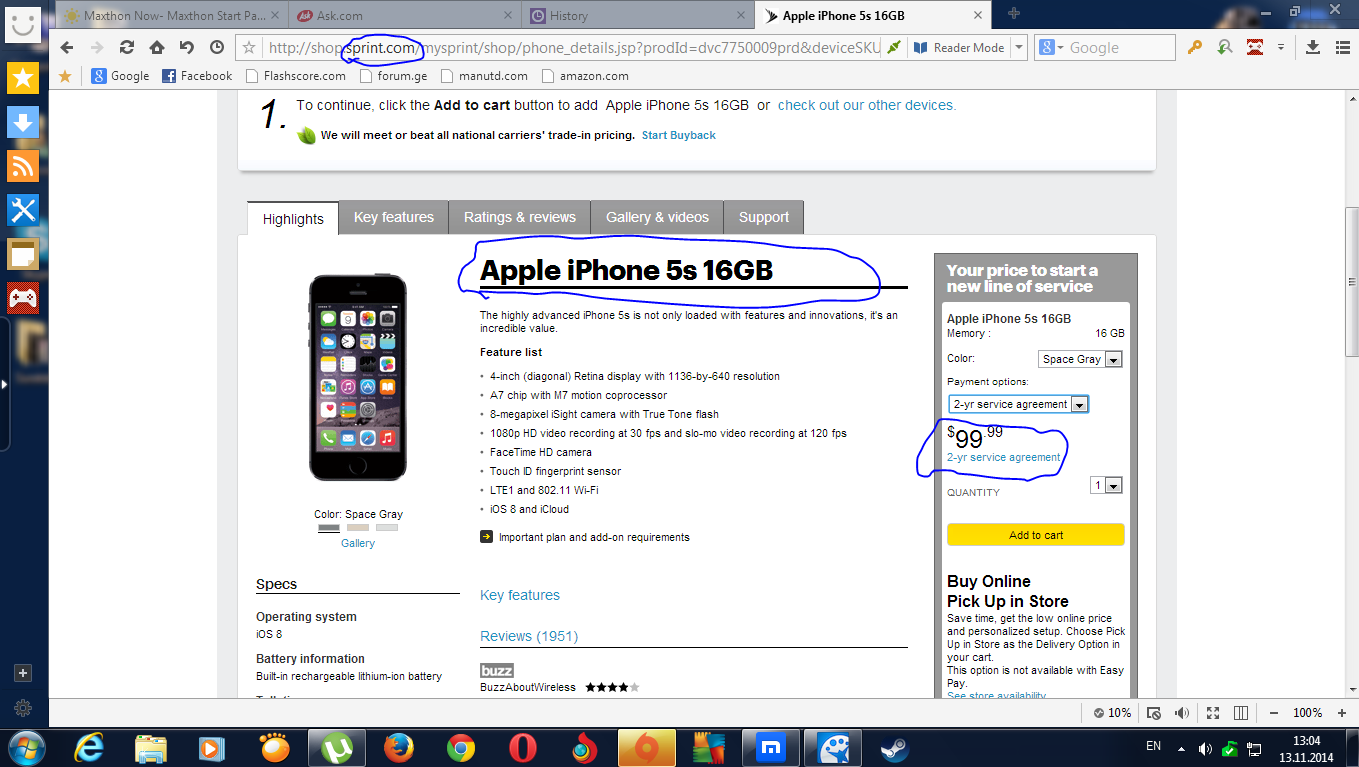The image size is (1359, 767).
Task: Open a new browser tab
Action: tap(1014, 14)
